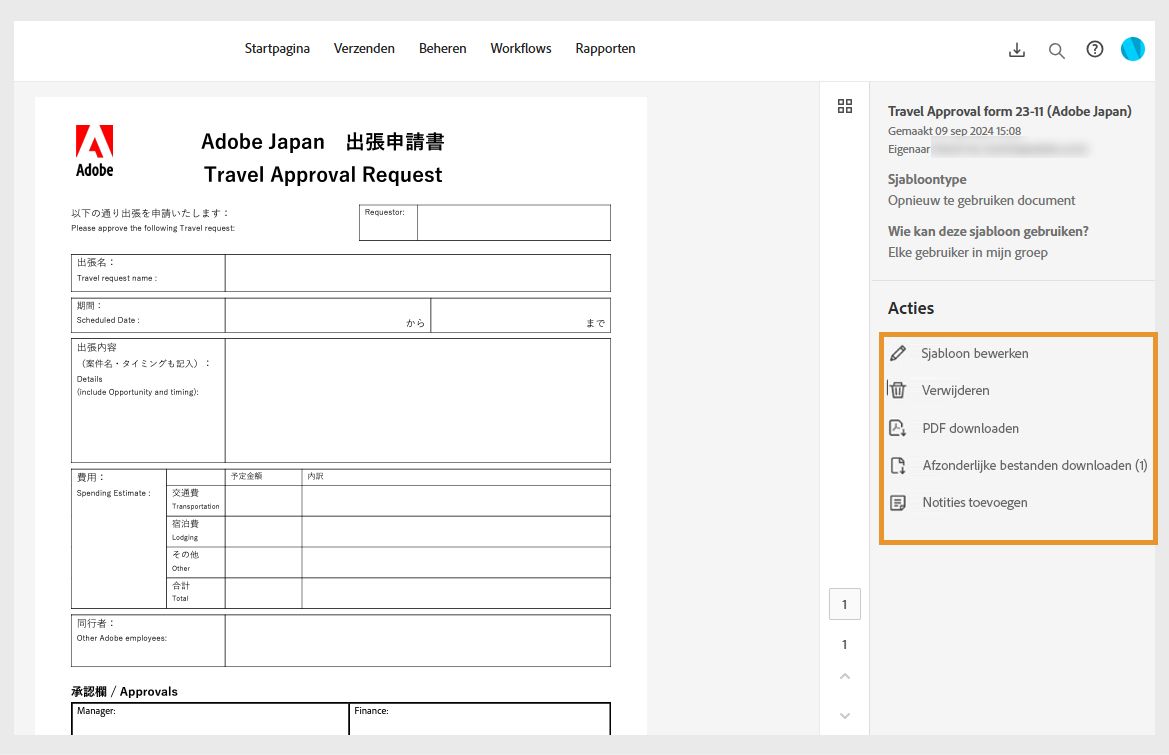The image size is (1169, 755).
Task: Switch to the Workflows section
Action: (x=520, y=48)
